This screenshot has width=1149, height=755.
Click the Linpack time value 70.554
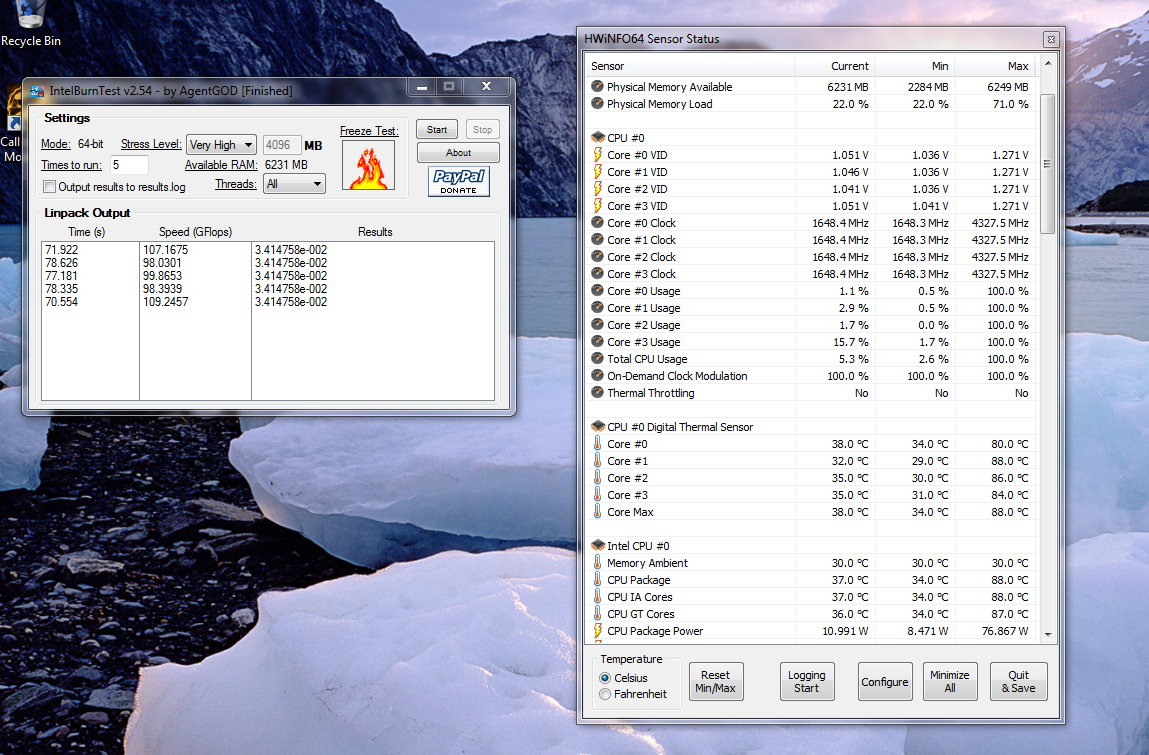point(62,302)
